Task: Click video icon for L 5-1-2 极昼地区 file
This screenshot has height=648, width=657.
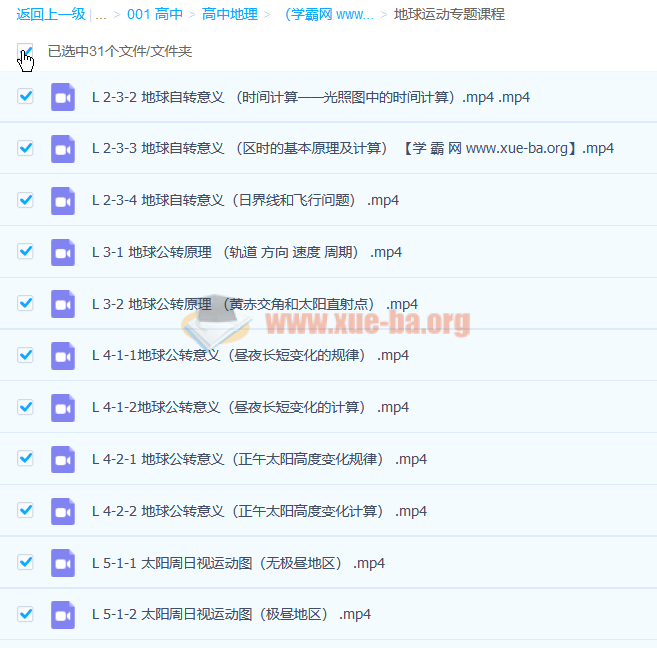Action: pyautogui.click(x=63, y=614)
